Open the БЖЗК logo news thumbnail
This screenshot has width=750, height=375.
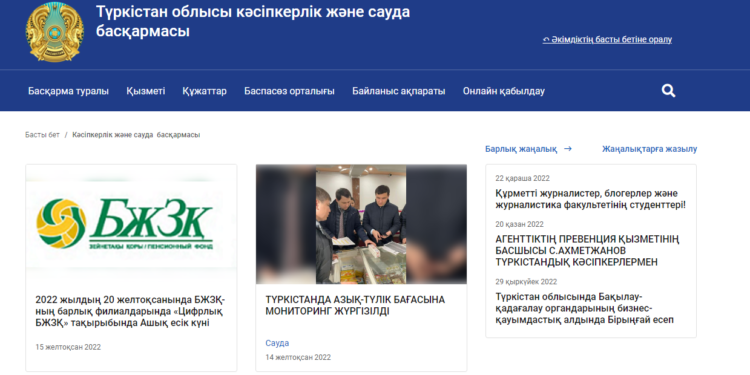pos(131,224)
